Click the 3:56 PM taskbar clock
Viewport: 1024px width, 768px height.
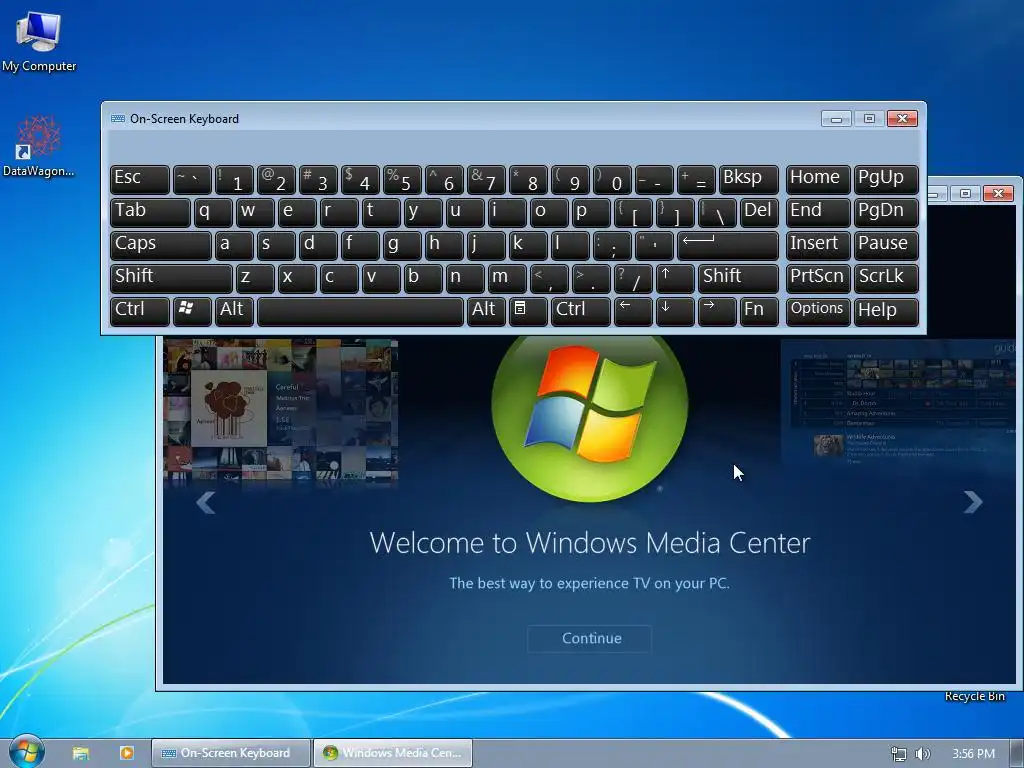point(973,754)
